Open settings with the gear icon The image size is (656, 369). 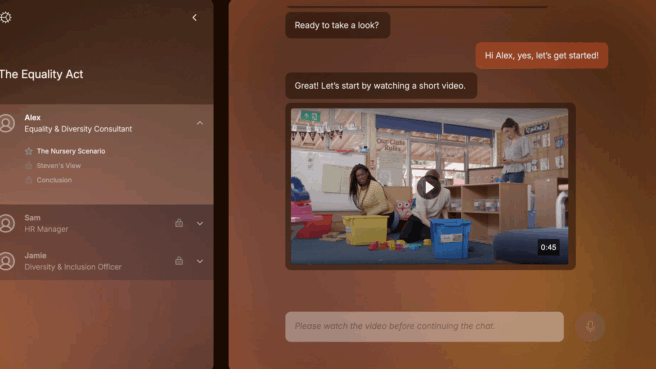click(x=6, y=18)
